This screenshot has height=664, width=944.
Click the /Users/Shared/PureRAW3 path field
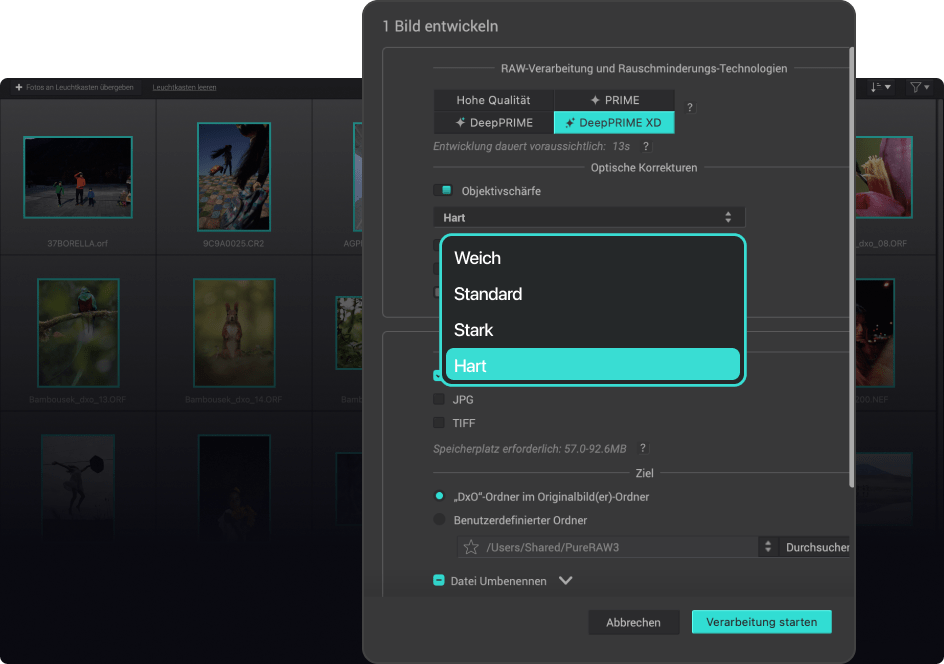tap(608, 547)
